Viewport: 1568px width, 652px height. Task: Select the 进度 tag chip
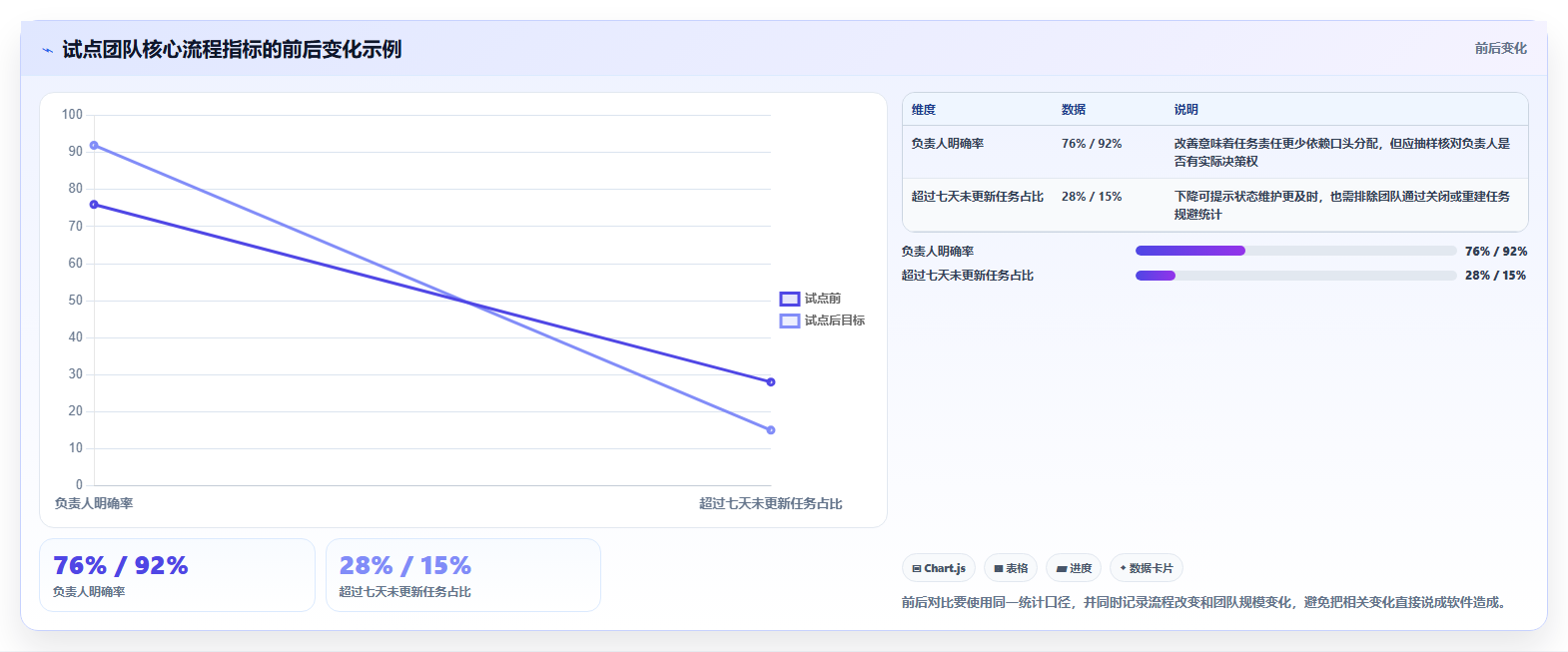(1074, 568)
